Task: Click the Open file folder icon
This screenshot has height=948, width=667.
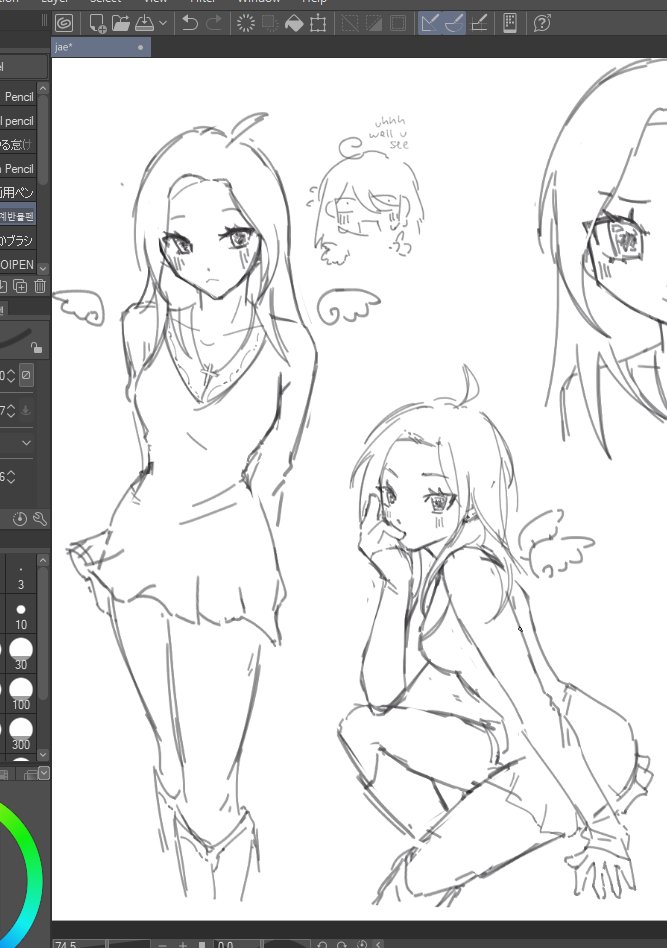Action: tap(121, 24)
